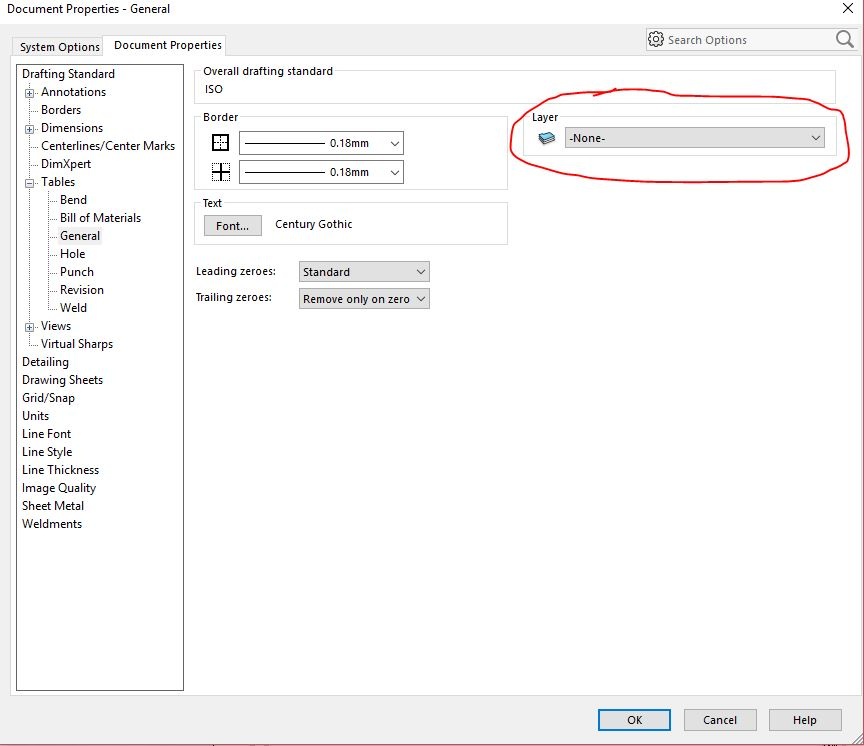
Task: Open the Image Quality settings
Action: click(x=58, y=488)
